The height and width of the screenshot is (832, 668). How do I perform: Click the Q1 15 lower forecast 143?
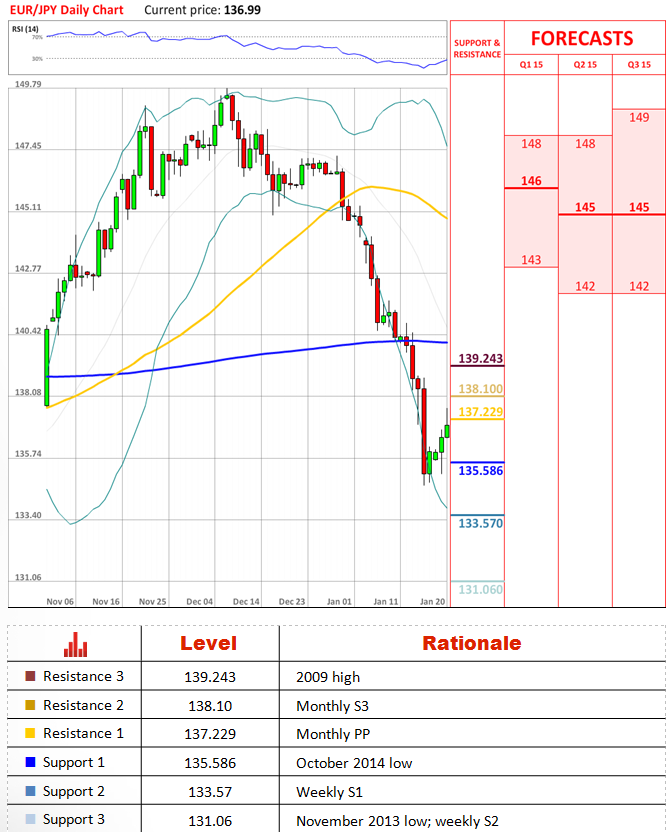pyautogui.click(x=531, y=260)
